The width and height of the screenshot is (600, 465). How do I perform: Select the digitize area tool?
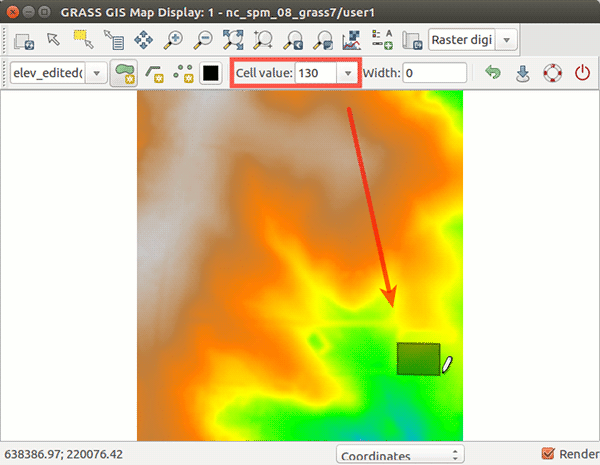coord(126,74)
